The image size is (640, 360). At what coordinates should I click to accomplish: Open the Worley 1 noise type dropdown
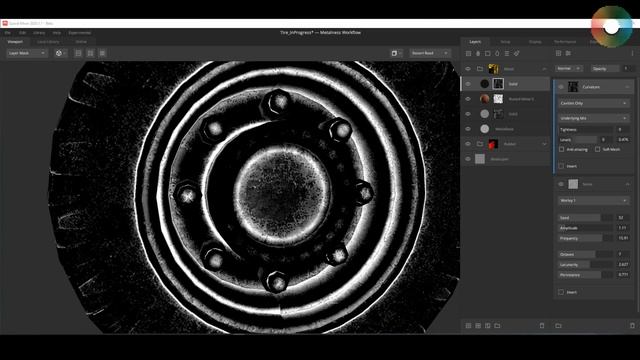coord(593,200)
